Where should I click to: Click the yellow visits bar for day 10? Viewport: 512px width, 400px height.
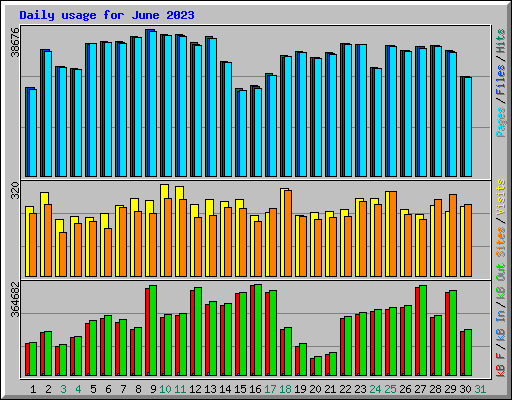163,230
